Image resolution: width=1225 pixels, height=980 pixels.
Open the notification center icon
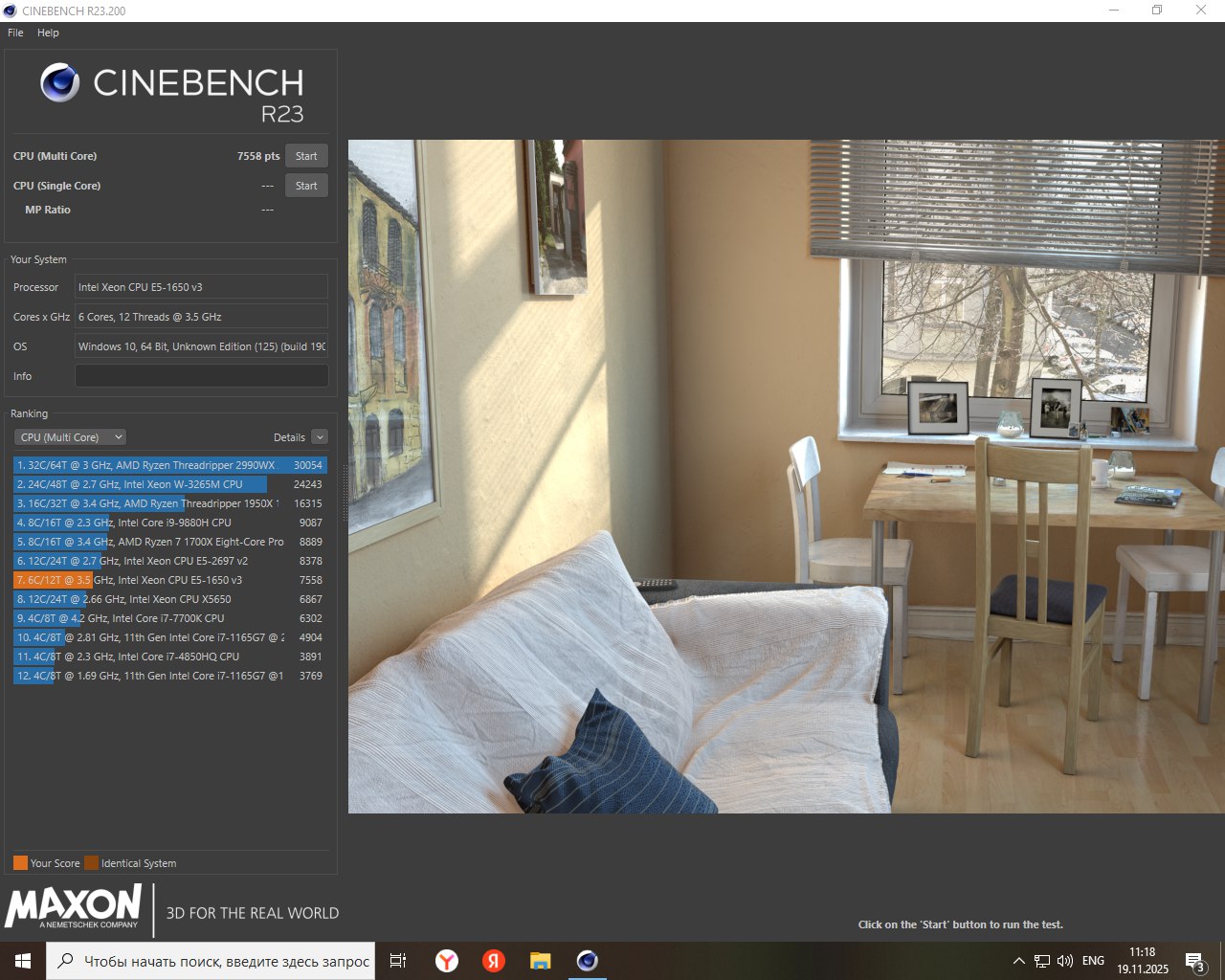coord(1195,962)
